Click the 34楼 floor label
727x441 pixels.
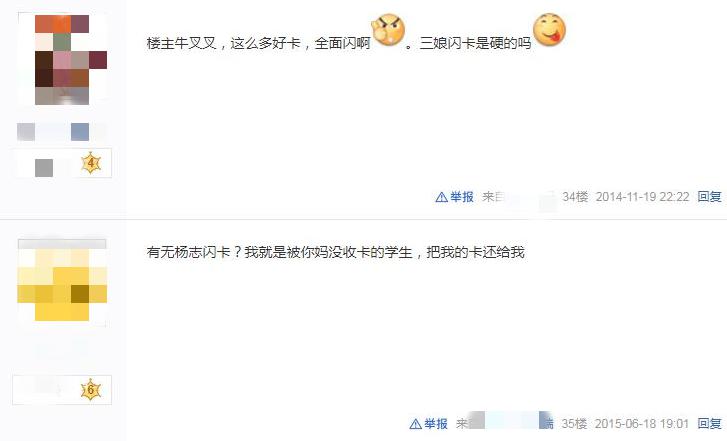(575, 197)
